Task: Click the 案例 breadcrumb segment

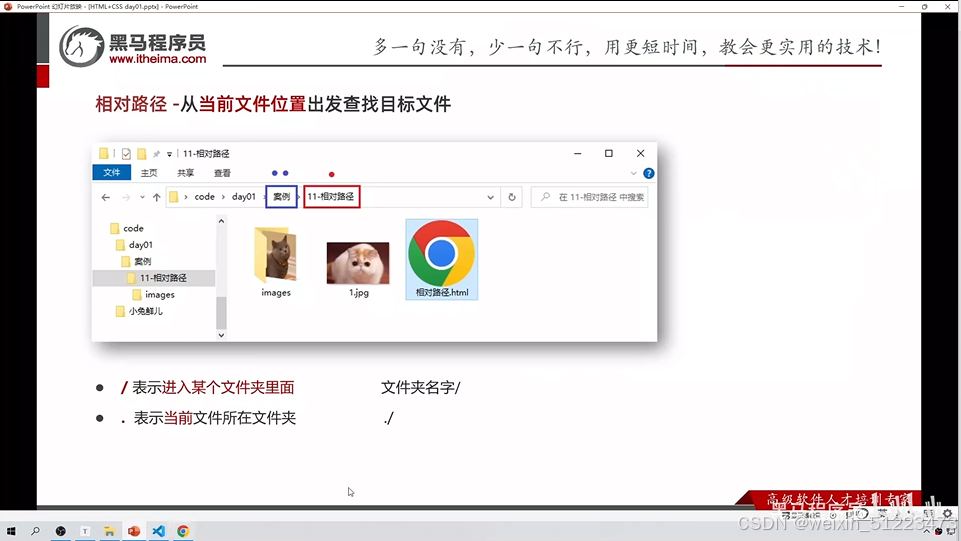Action: tap(281, 197)
